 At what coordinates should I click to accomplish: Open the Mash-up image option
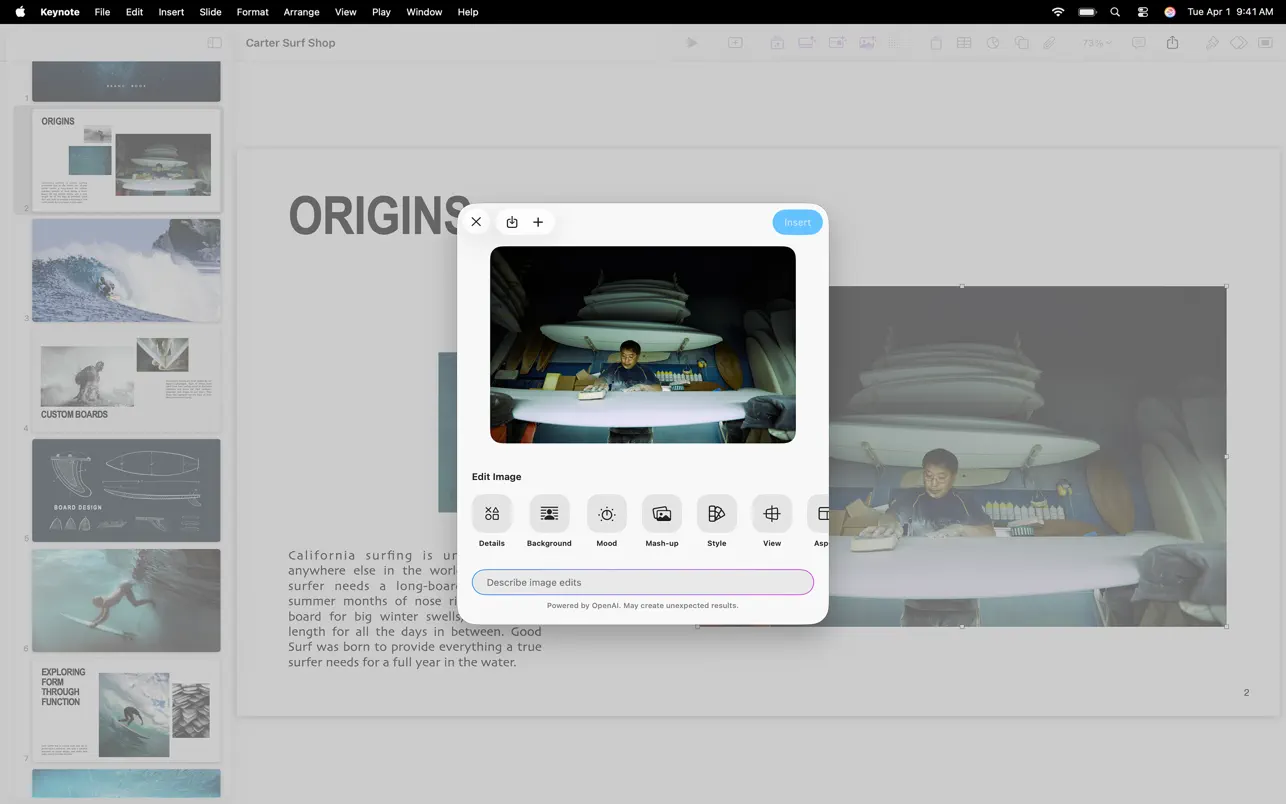661,514
